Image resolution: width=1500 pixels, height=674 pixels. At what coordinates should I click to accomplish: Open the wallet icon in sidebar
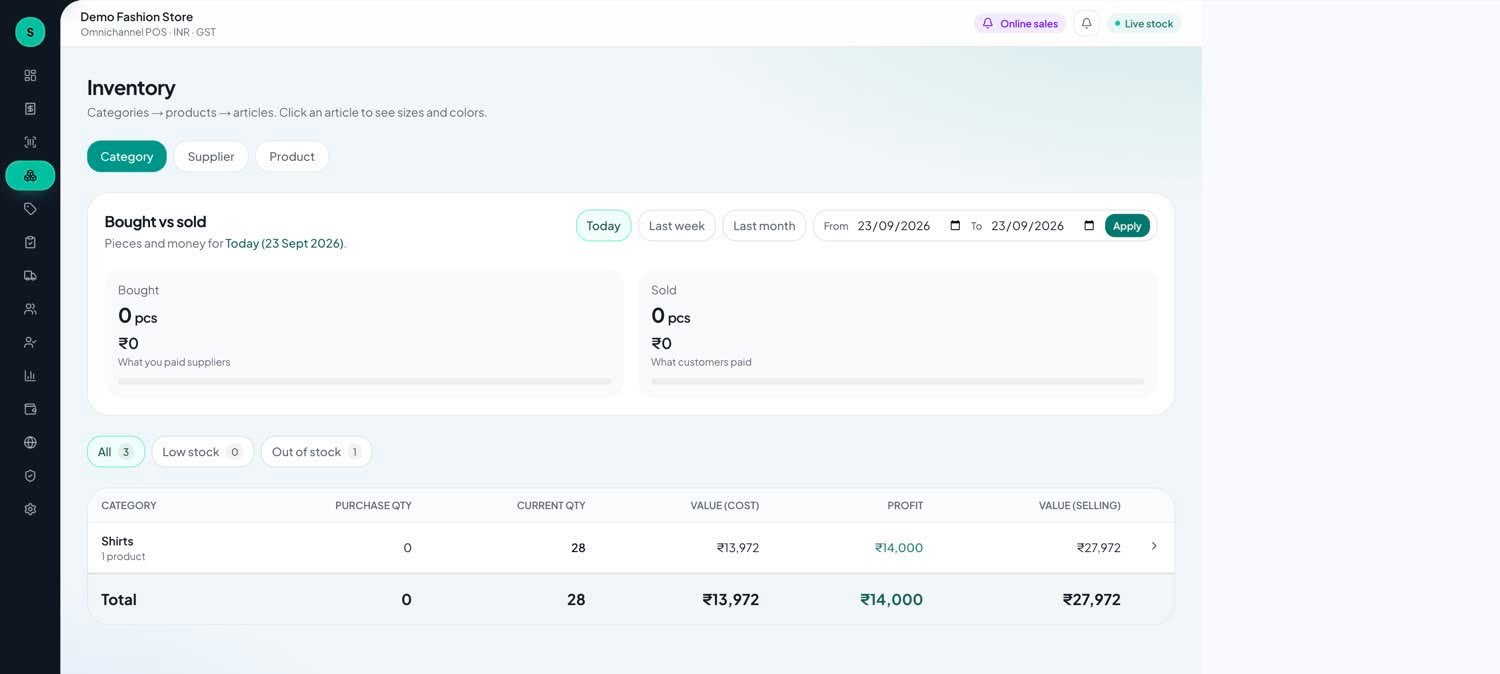pos(30,409)
